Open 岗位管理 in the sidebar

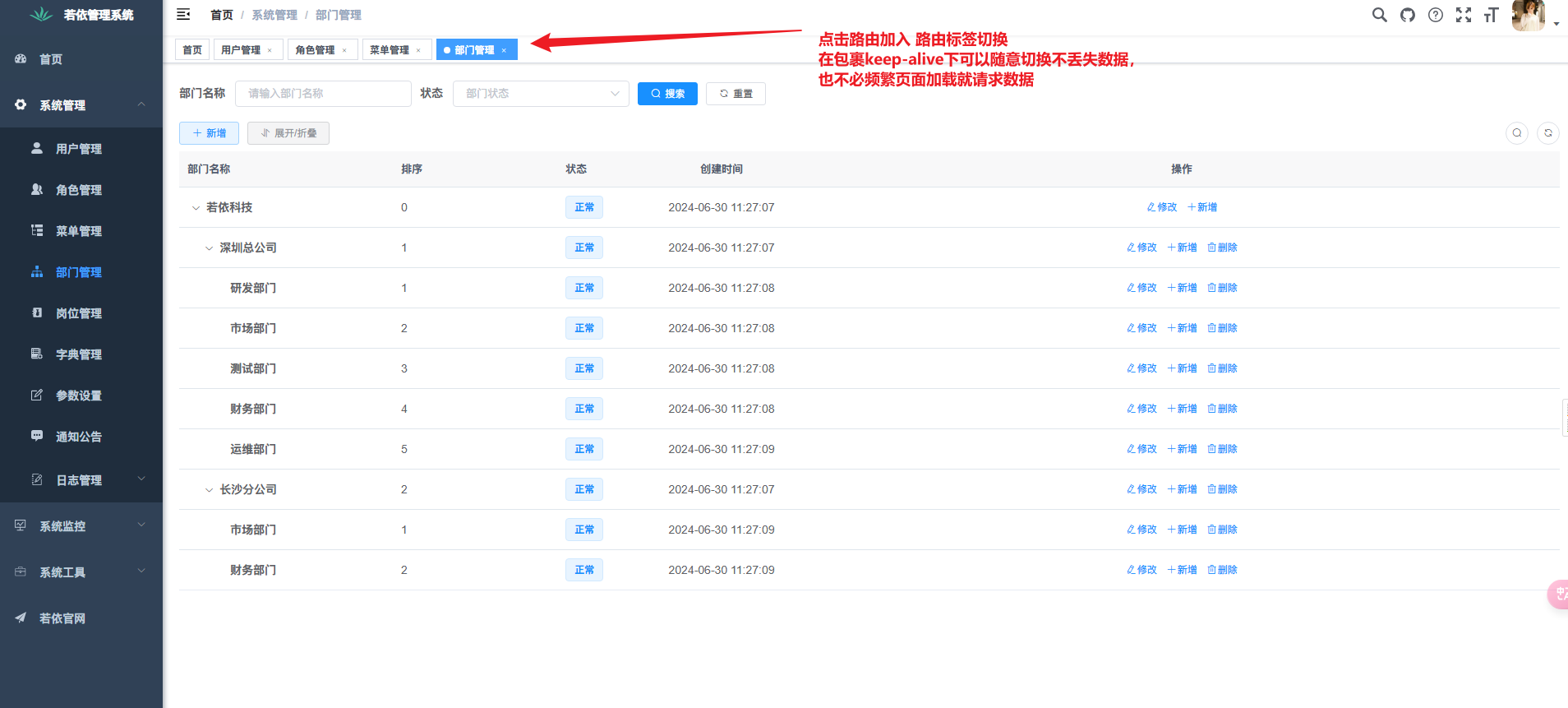click(x=79, y=313)
